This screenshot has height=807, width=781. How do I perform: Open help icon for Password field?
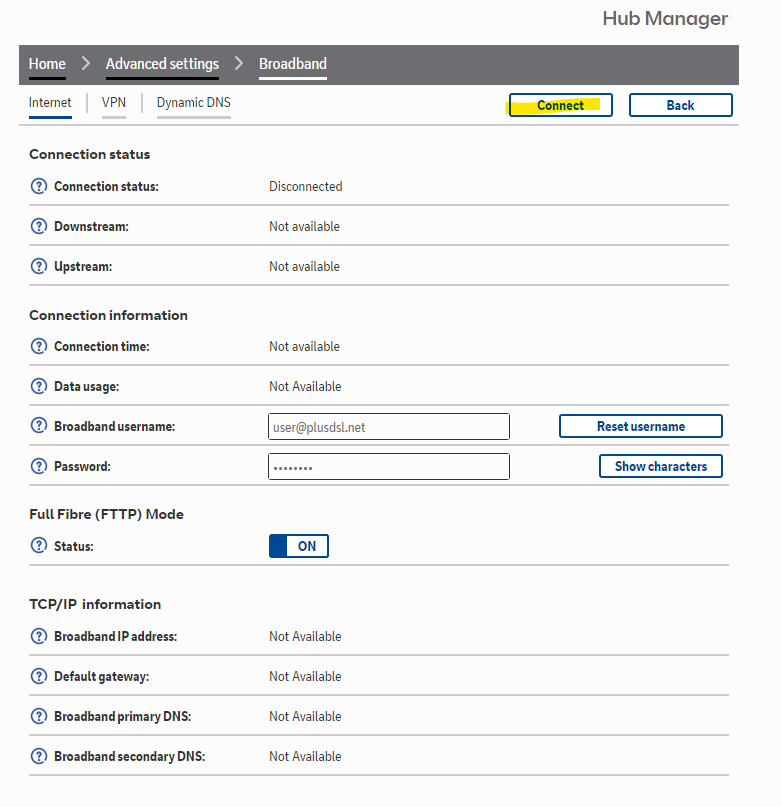(x=39, y=466)
